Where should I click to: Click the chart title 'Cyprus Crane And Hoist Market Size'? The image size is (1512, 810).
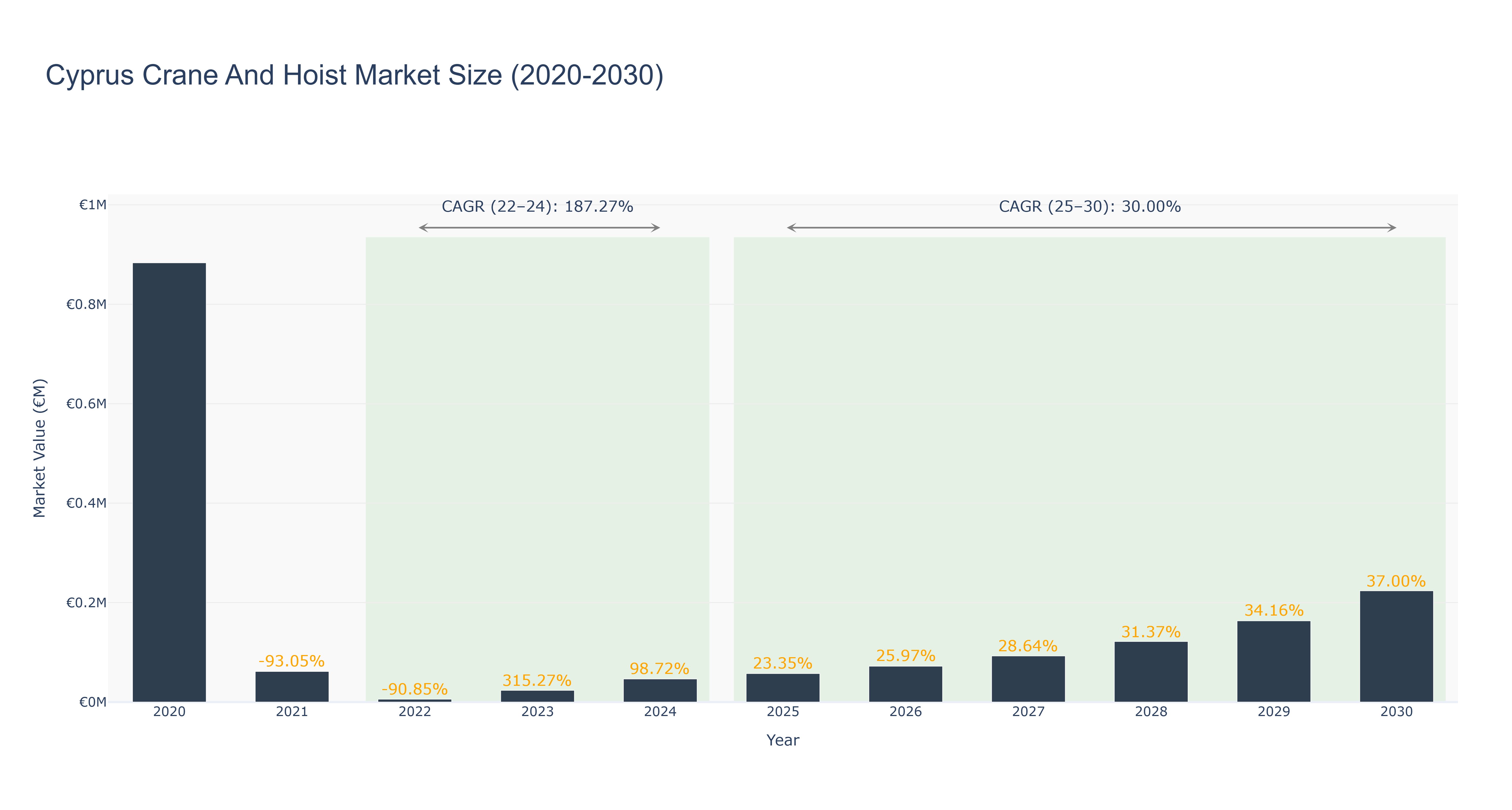[355, 75]
